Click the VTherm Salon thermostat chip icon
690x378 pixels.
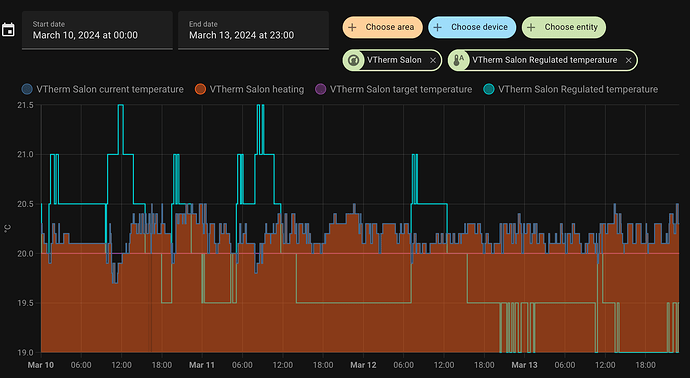tap(353, 60)
